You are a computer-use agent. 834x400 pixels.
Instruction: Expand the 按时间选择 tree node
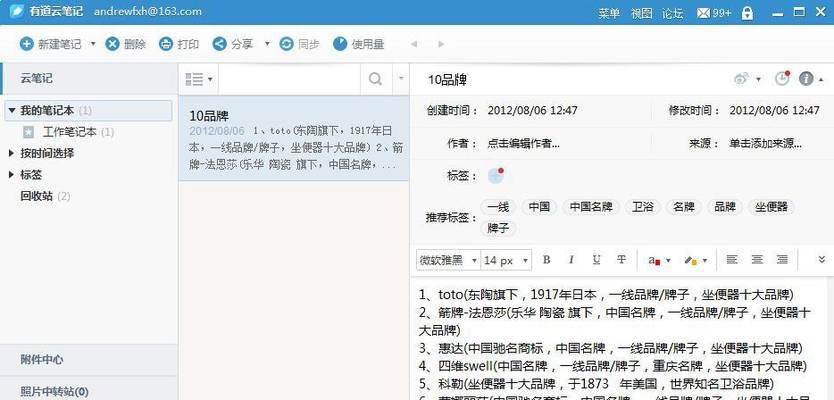(12, 153)
